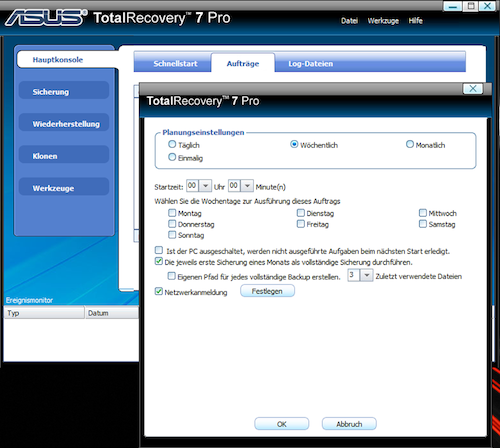Viewport: 500px width, 448px height.
Task: Enable Eigenen Pfad für jedes vollständige Backup
Action: 171,276
